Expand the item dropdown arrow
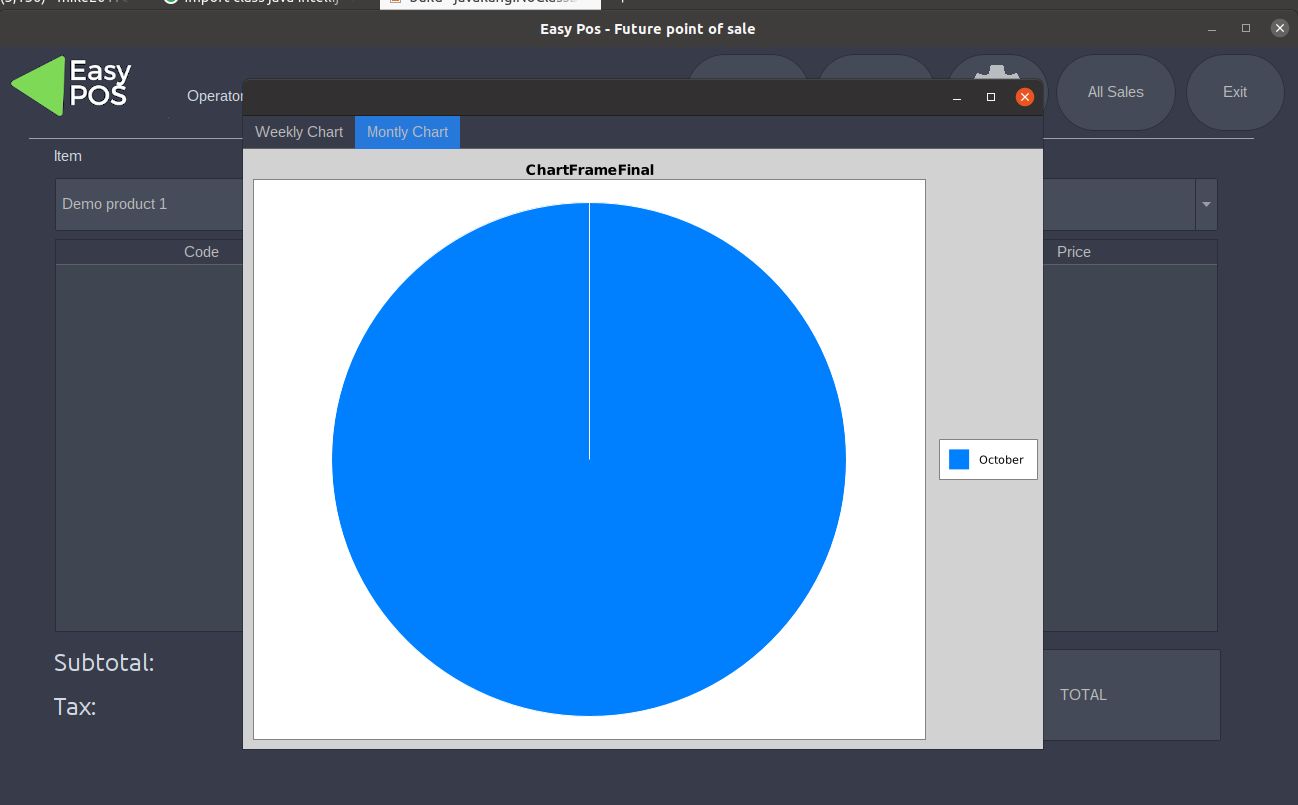This screenshot has height=805, width=1298. [x=1206, y=204]
